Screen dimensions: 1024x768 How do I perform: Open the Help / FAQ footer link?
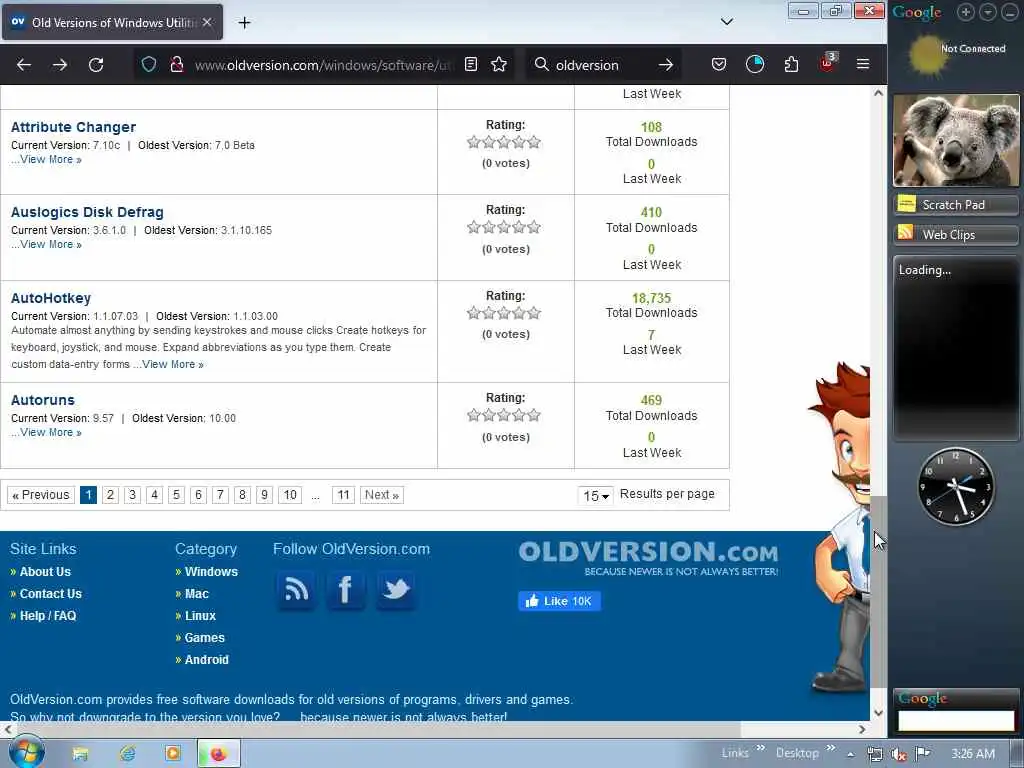coord(48,616)
